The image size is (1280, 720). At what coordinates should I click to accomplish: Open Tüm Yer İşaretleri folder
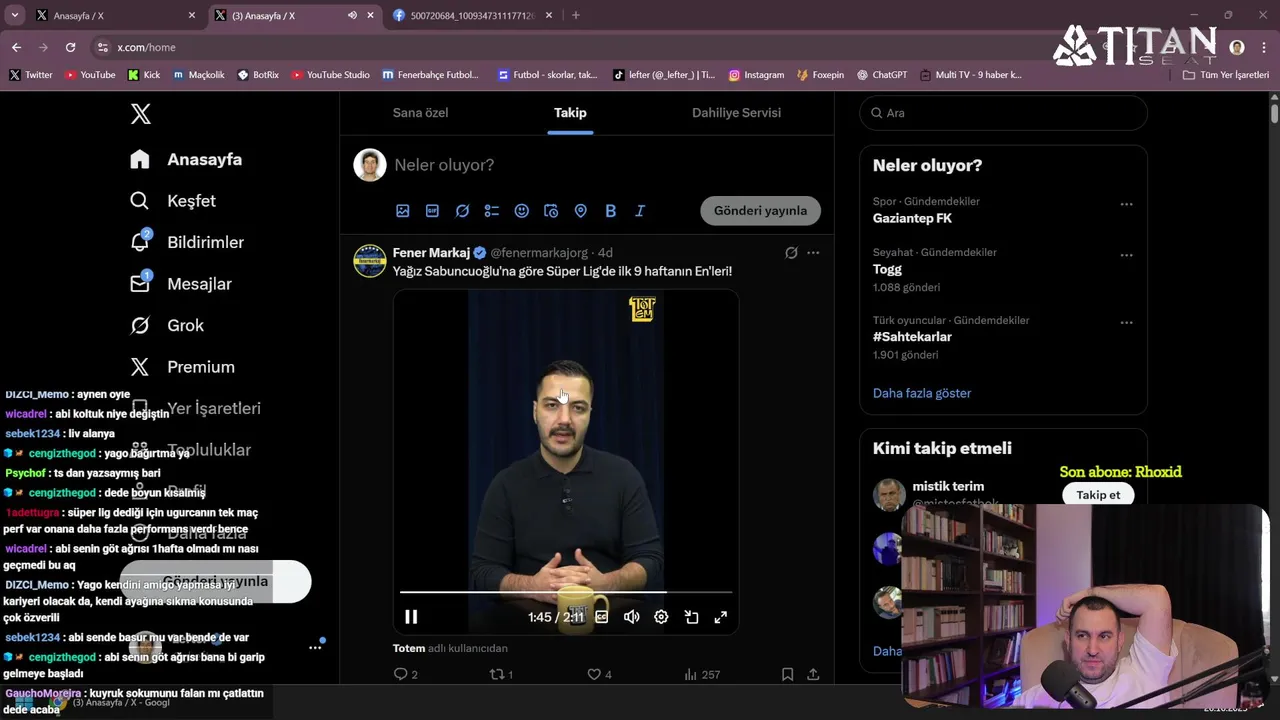point(1226,75)
